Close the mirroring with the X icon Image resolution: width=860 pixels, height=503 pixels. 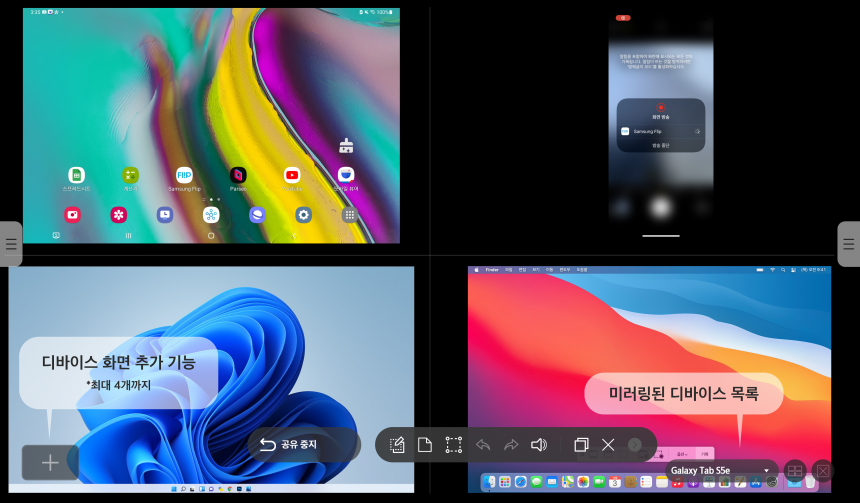608,445
